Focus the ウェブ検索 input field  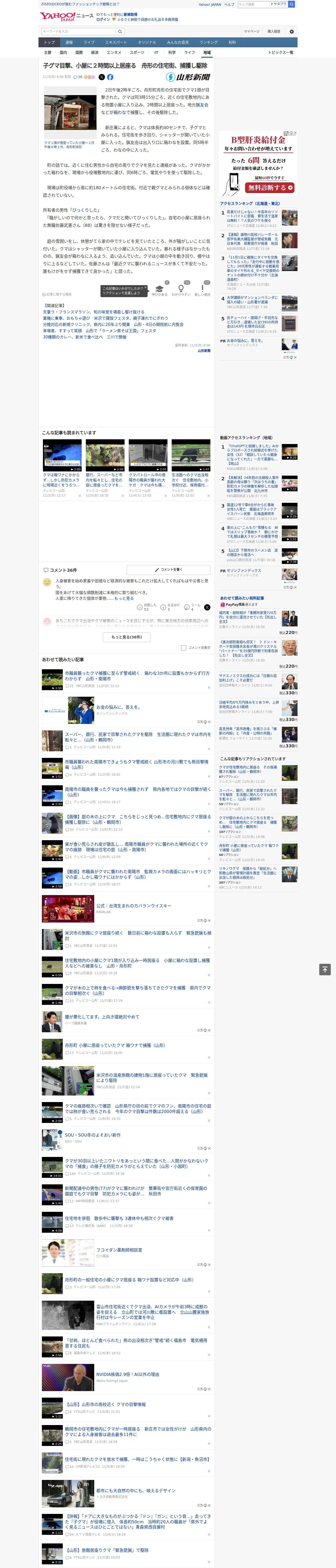tap(254, 4)
